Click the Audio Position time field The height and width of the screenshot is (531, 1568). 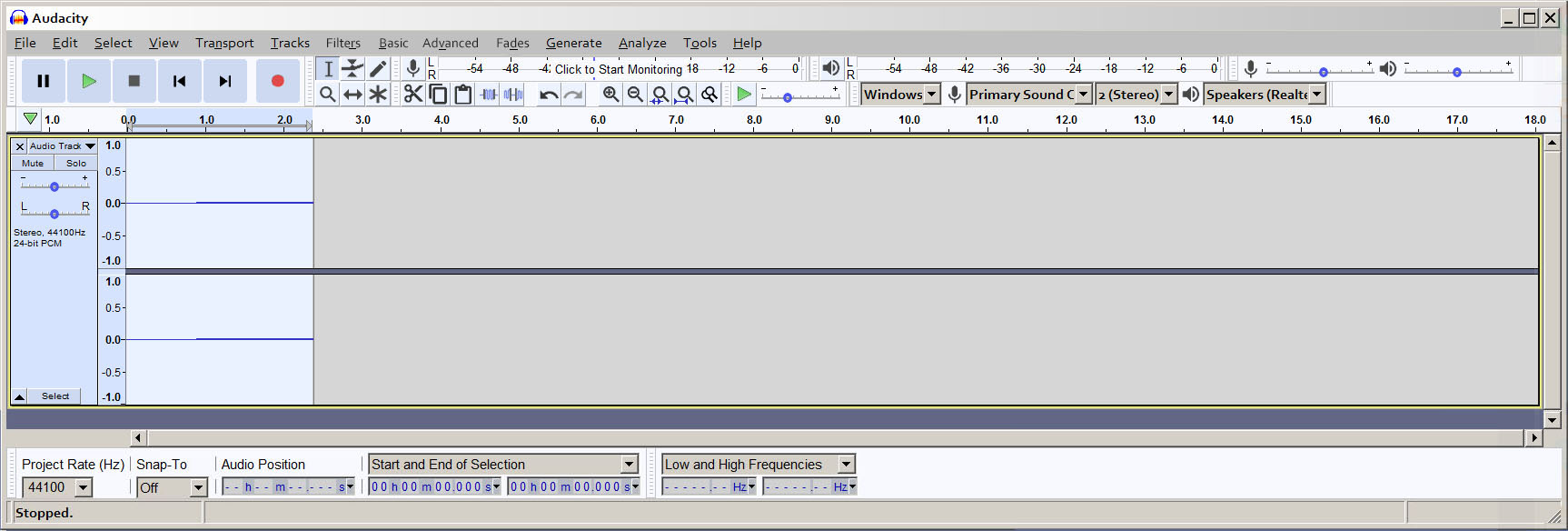click(x=288, y=487)
